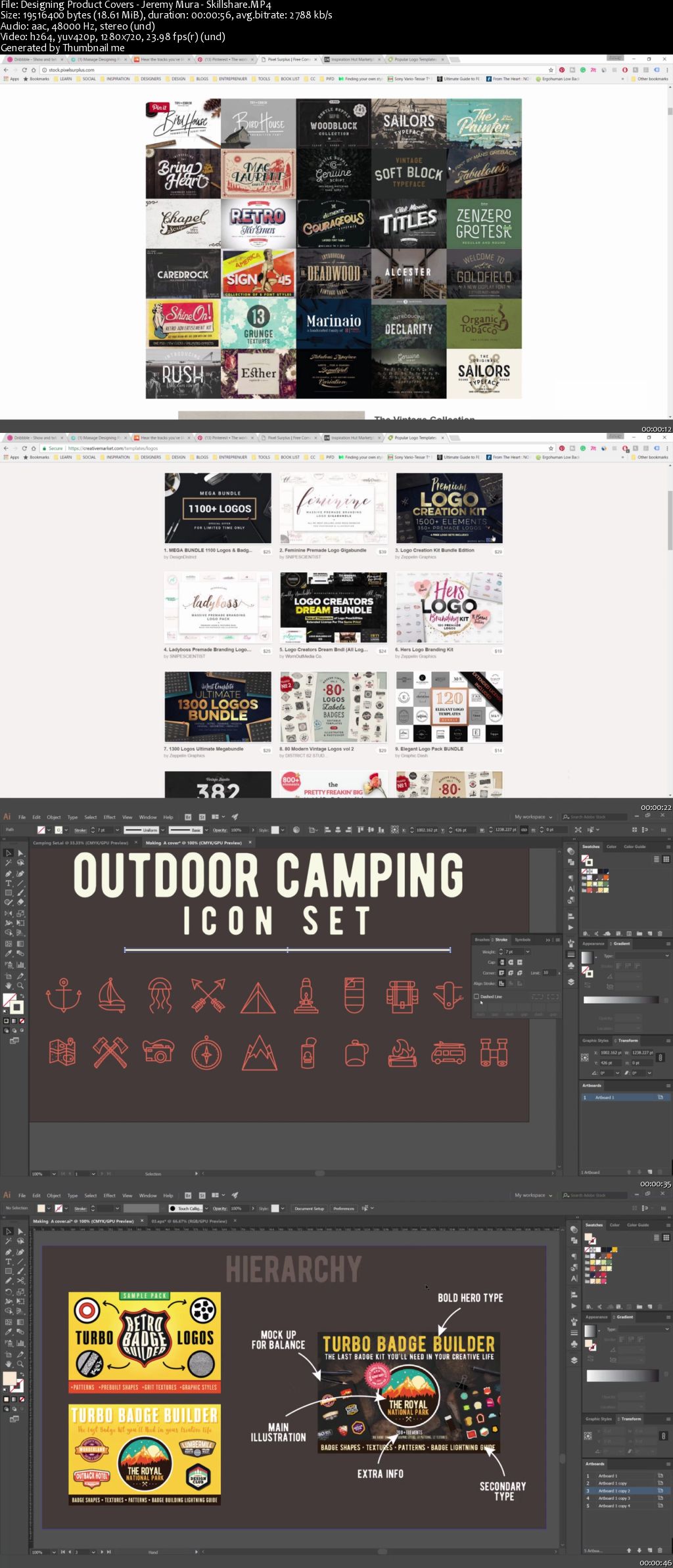
Task: Open the Stroke panel Weight dropdown
Action: click(x=527, y=951)
